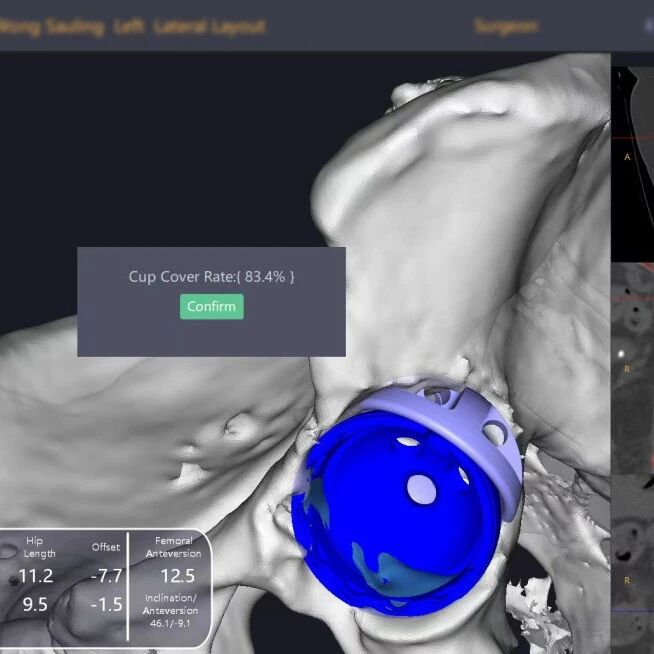Select the Offset value -1.5
The image size is (654, 654).
[107, 604]
